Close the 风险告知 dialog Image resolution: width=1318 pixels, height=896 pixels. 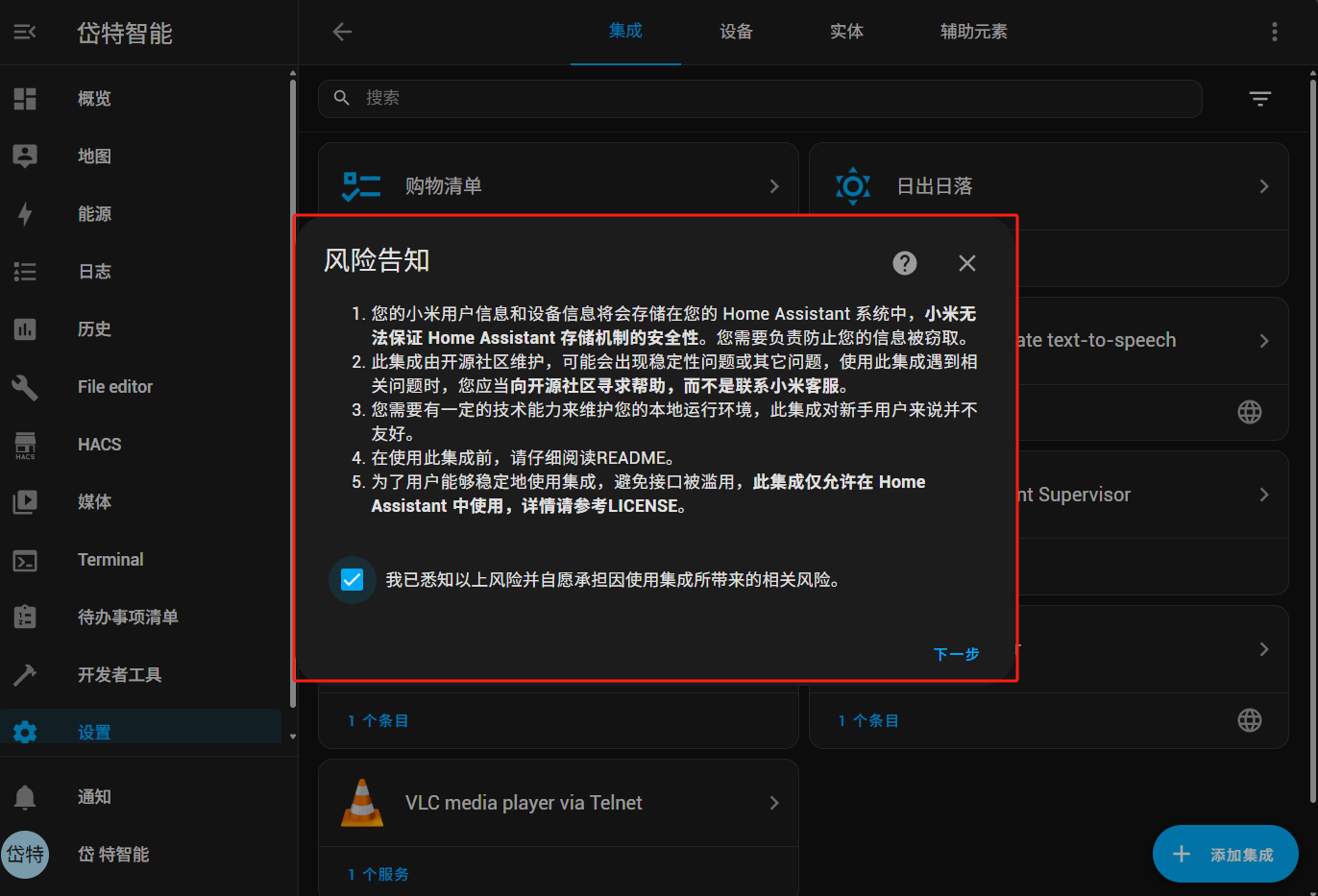coord(966,263)
